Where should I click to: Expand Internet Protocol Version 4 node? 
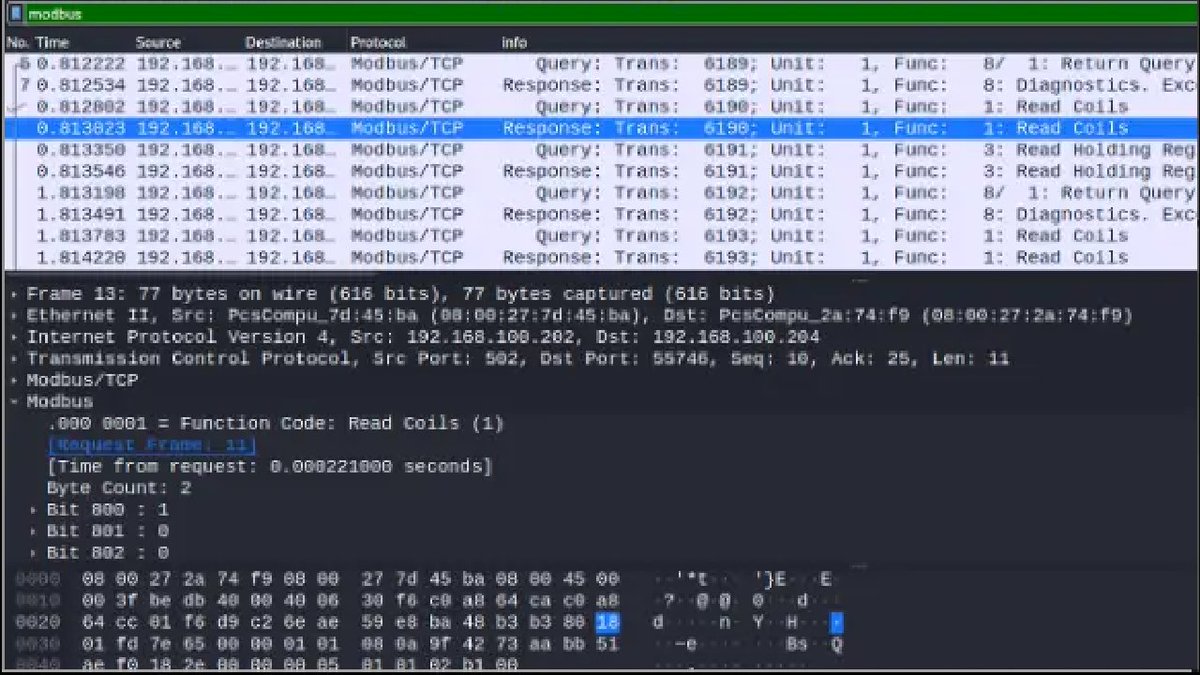click(14, 337)
